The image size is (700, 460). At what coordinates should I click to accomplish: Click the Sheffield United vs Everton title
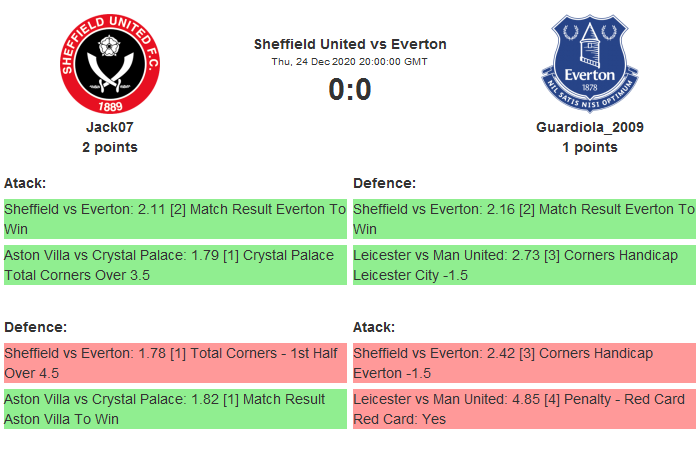[x=350, y=44]
